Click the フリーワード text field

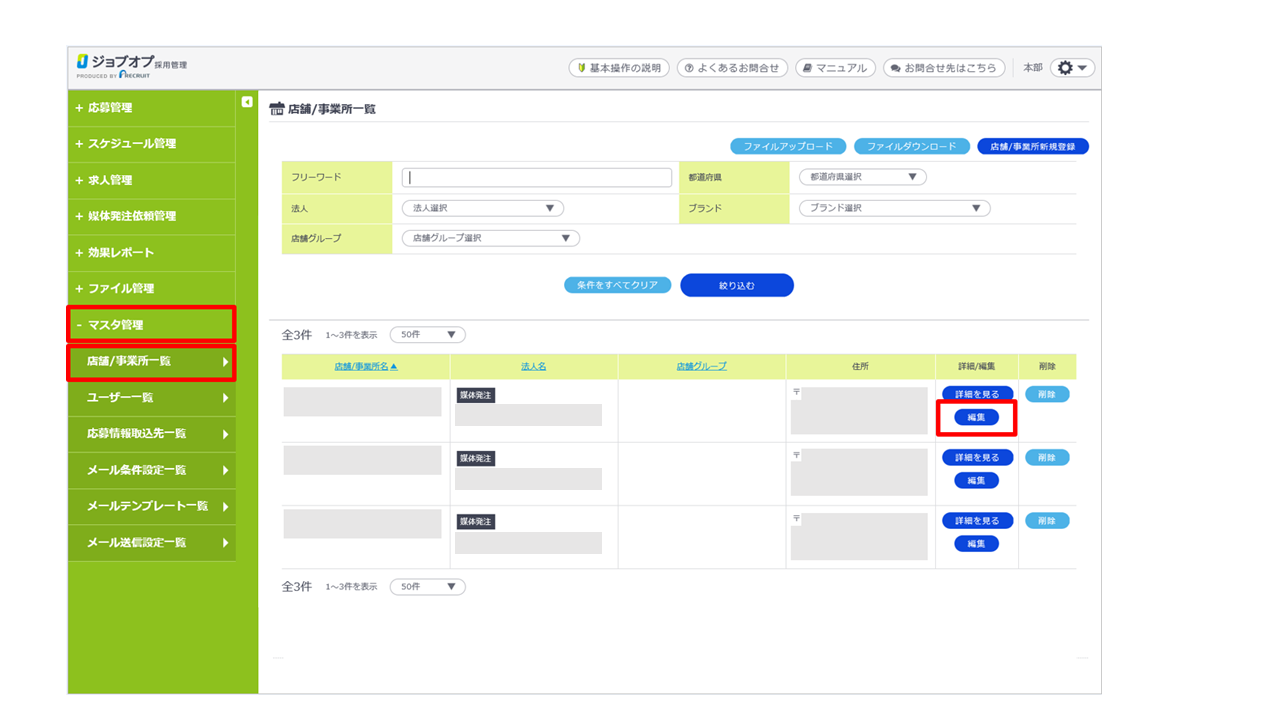536,177
